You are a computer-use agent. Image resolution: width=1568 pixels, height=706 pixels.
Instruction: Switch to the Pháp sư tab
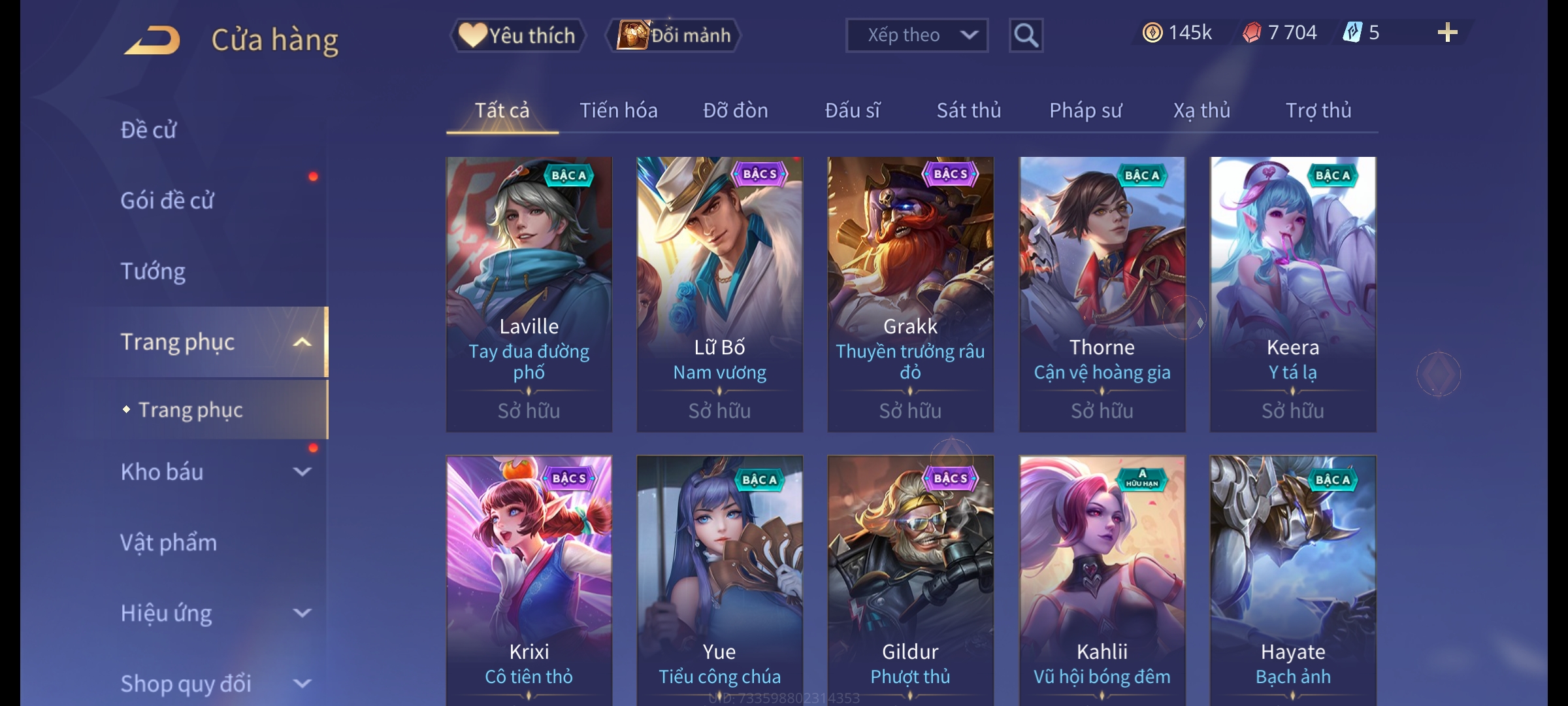(x=1085, y=110)
